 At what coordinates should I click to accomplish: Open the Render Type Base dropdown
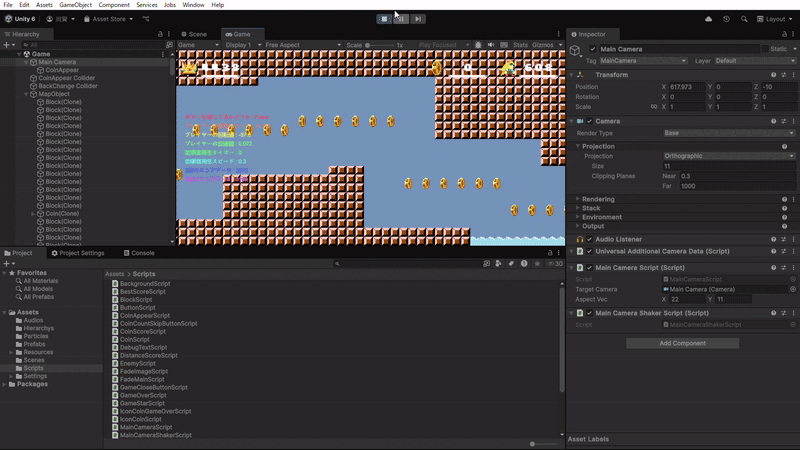click(x=729, y=133)
